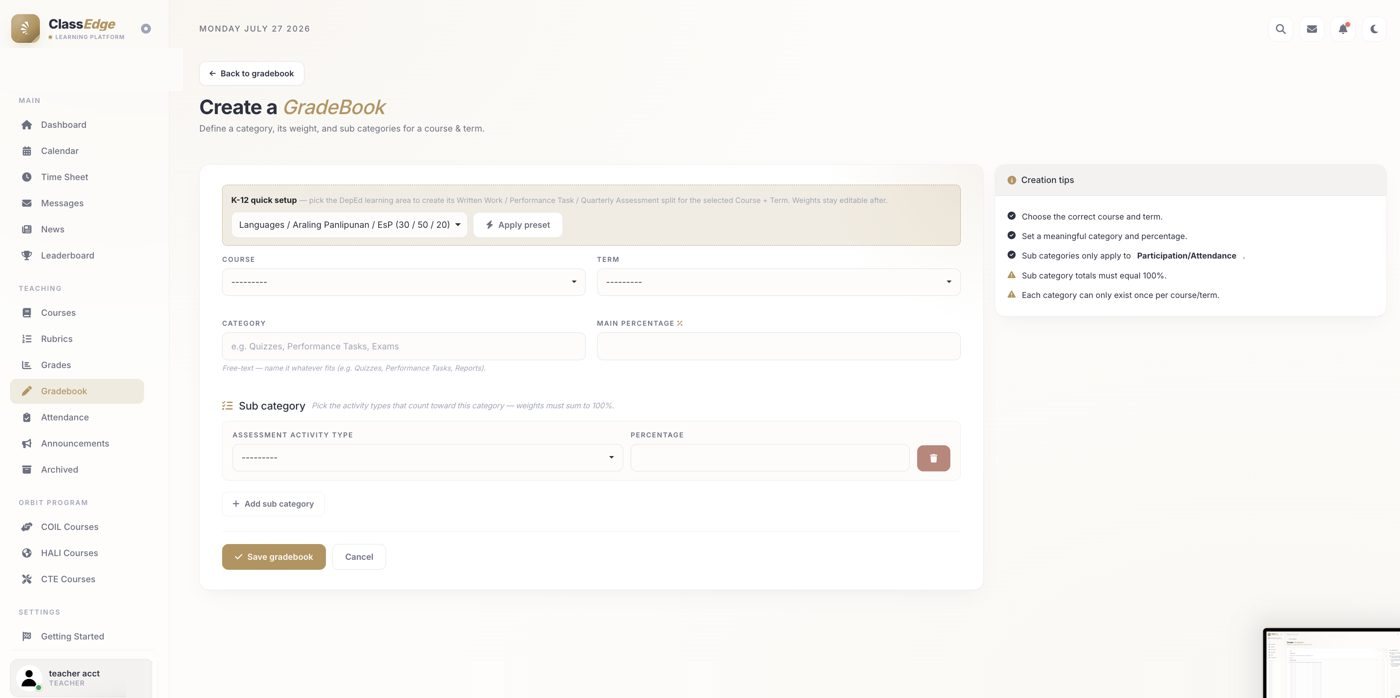Open the K-12 preset learning area dropdown
The height and width of the screenshot is (698, 1400).
(x=349, y=225)
